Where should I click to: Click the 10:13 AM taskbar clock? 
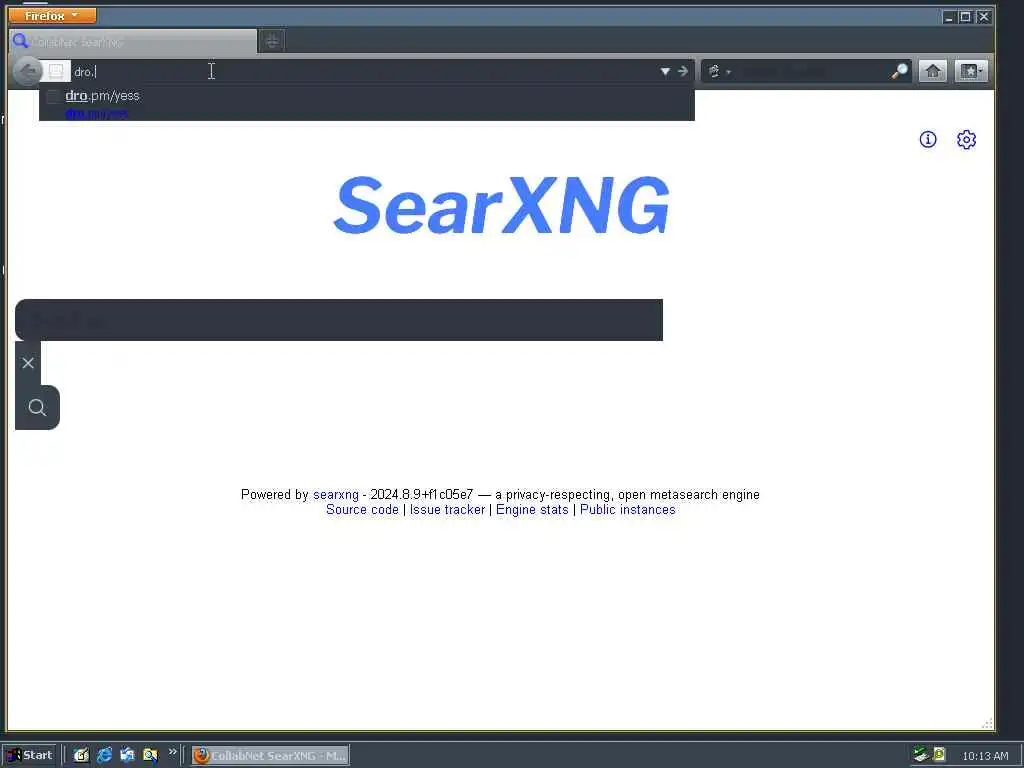(985, 756)
